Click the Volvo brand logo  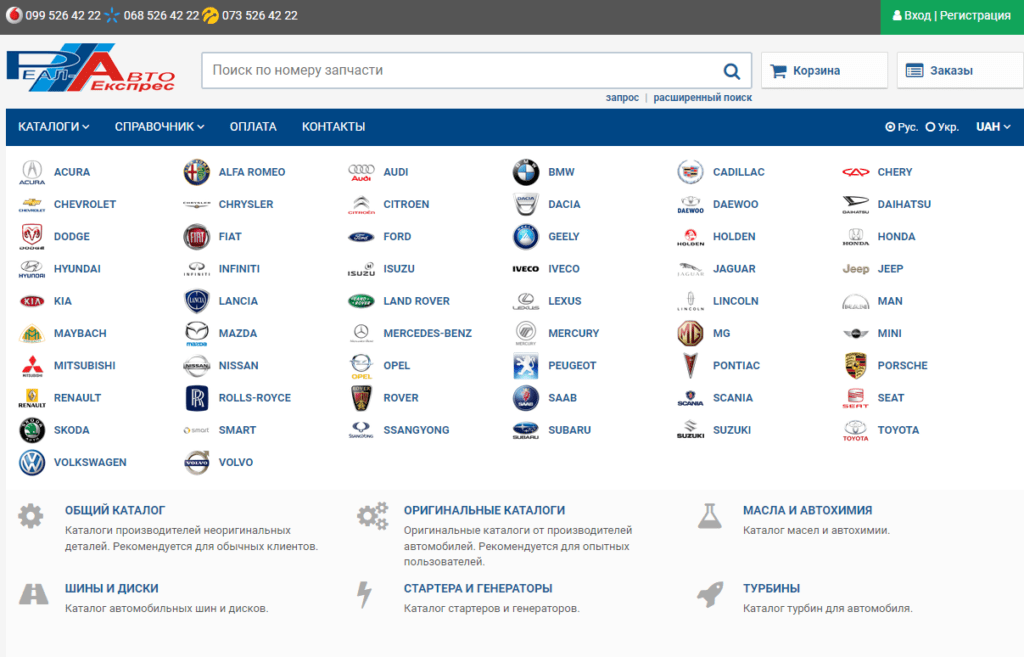point(197,462)
